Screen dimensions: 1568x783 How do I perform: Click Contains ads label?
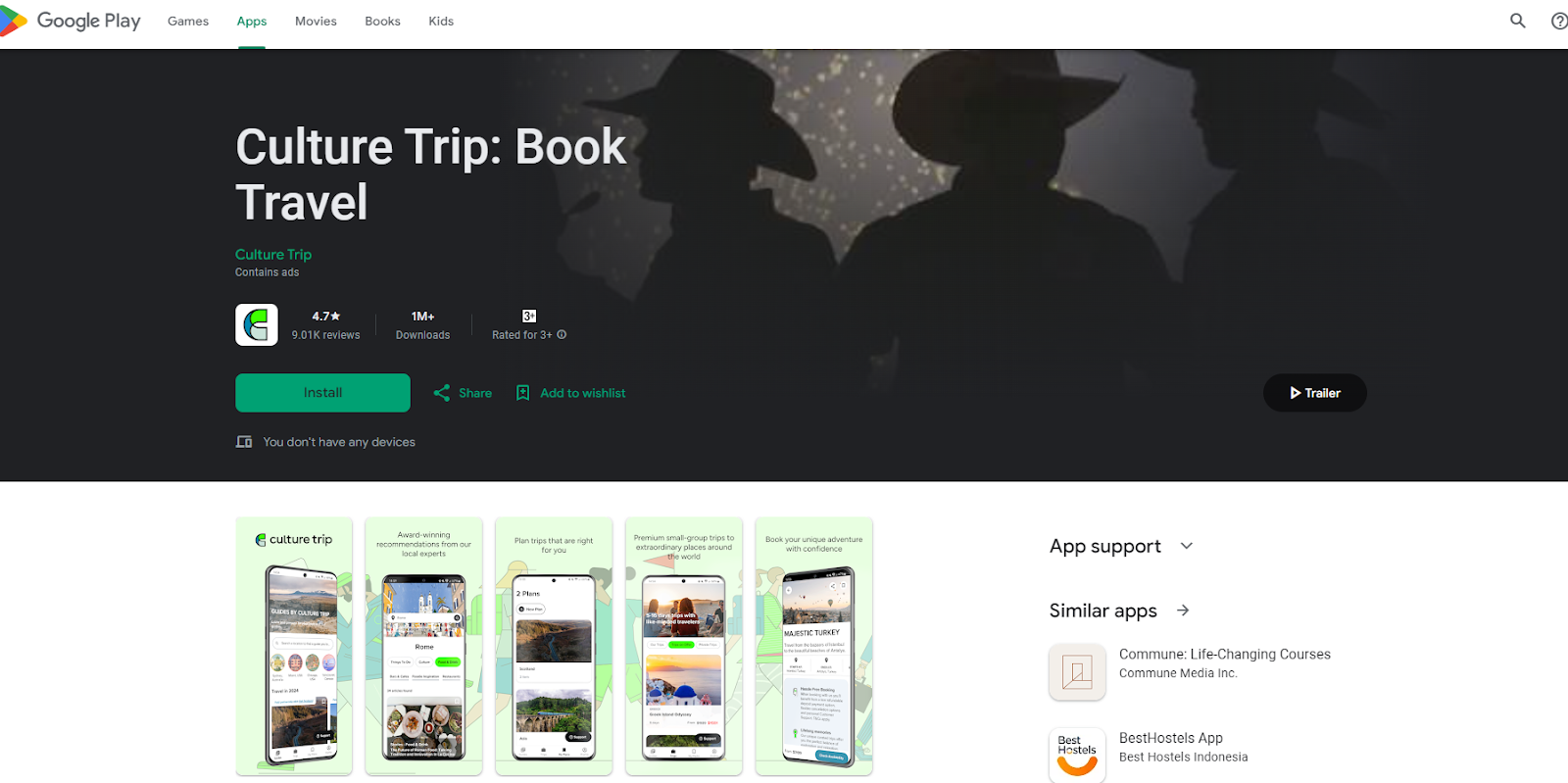(x=267, y=272)
